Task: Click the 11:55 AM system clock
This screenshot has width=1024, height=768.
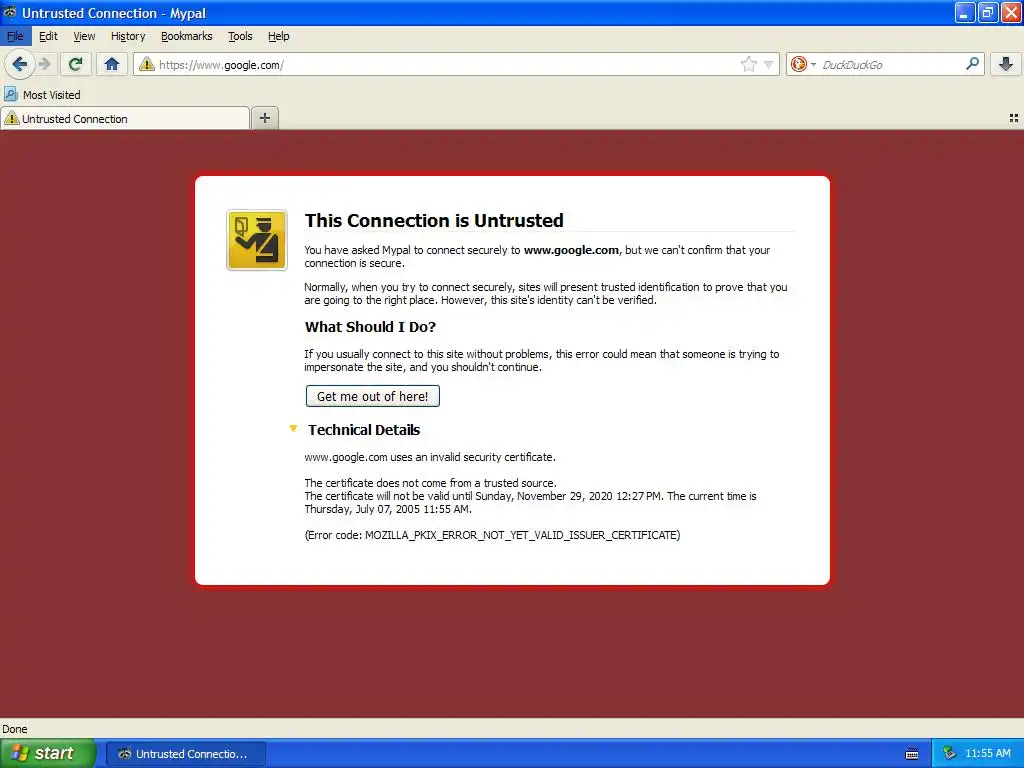Action: pyautogui.click(x=987, y=754)
